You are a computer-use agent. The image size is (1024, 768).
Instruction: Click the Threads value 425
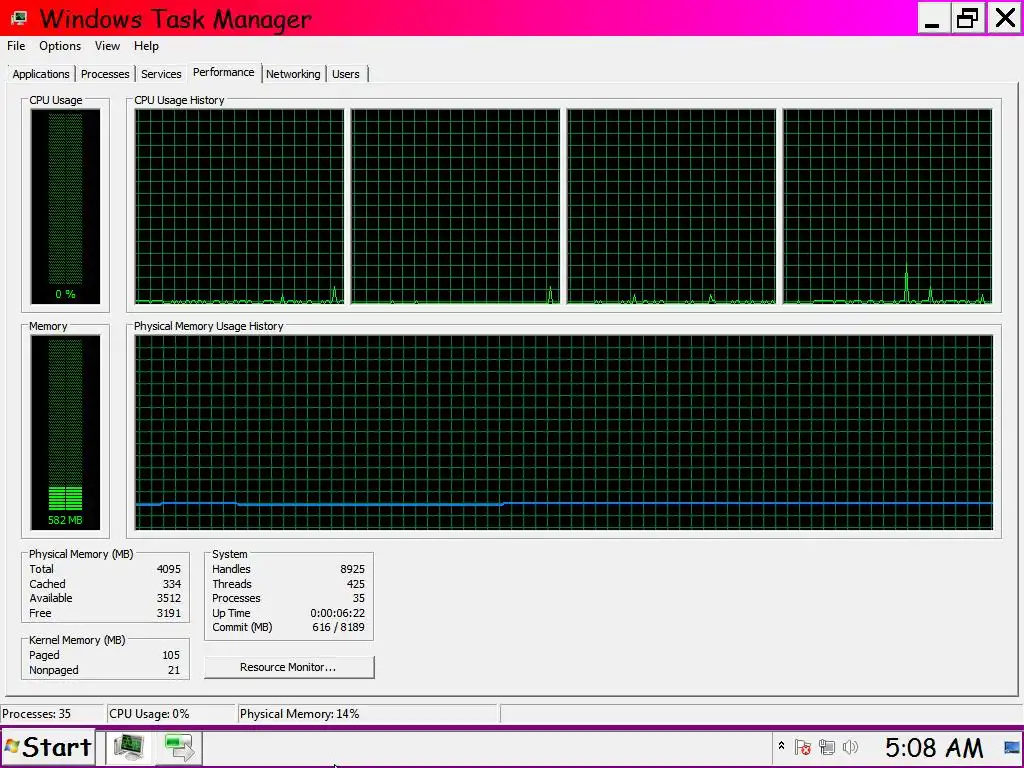[x=356, y=584]
